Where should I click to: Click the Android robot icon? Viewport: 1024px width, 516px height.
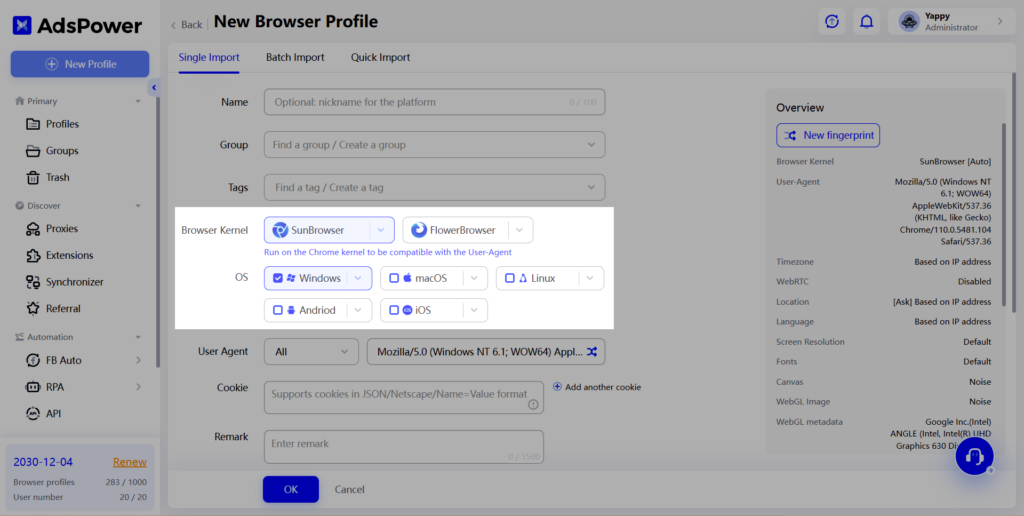tap(291, 310)
